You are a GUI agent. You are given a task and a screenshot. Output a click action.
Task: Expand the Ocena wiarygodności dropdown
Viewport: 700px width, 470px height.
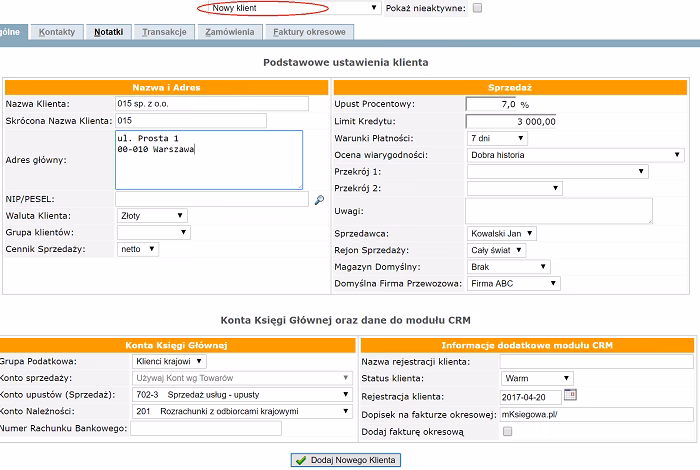(x=575, y=155)
